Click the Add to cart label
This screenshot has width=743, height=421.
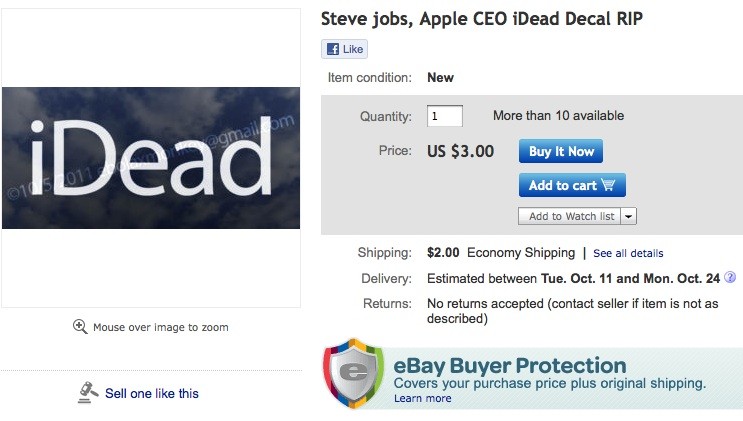click(562, 185)
